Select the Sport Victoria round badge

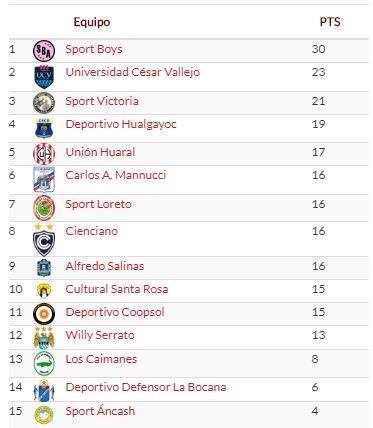click(44, 103)
